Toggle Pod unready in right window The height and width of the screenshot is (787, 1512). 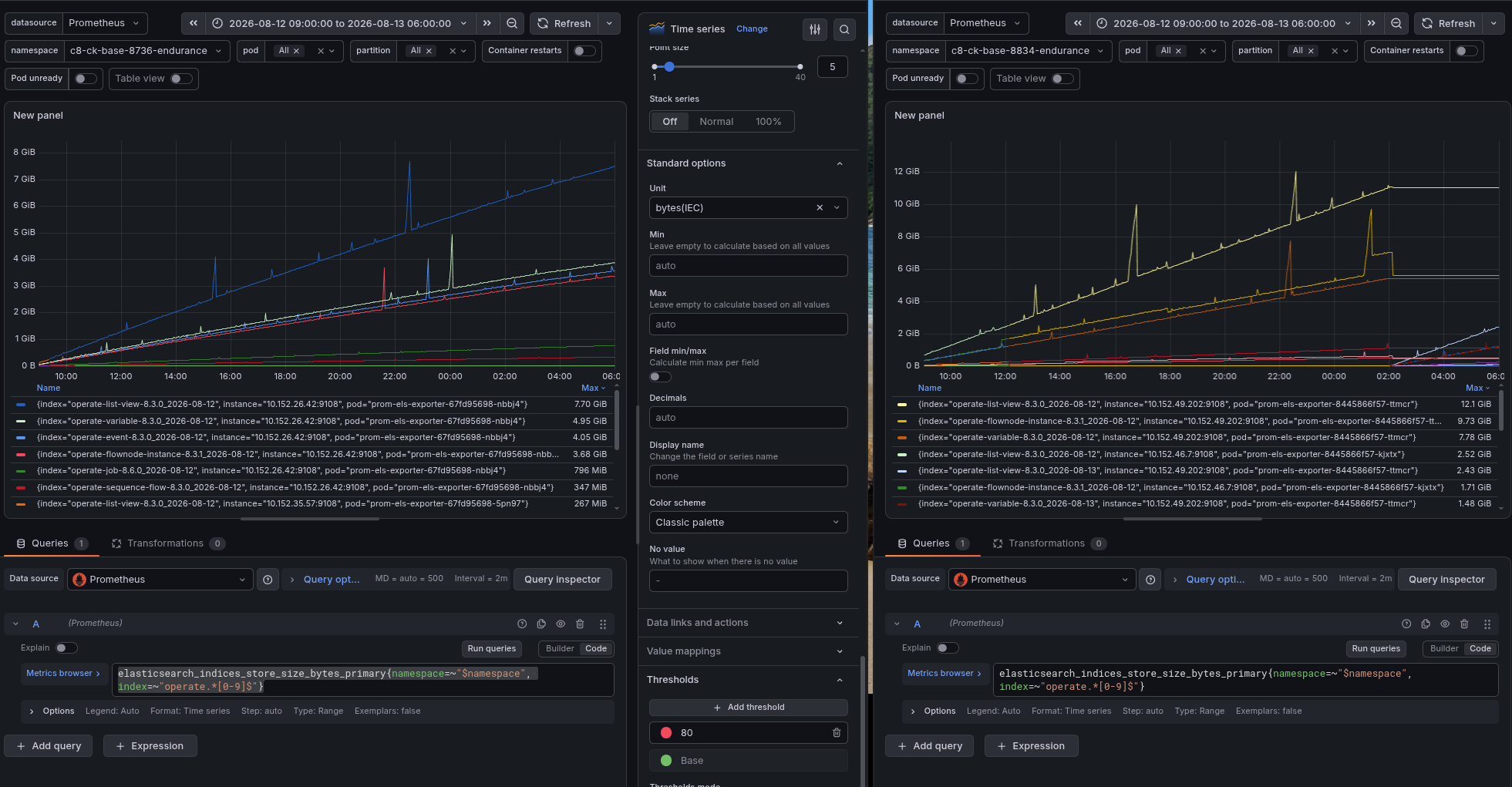(967, 79)
